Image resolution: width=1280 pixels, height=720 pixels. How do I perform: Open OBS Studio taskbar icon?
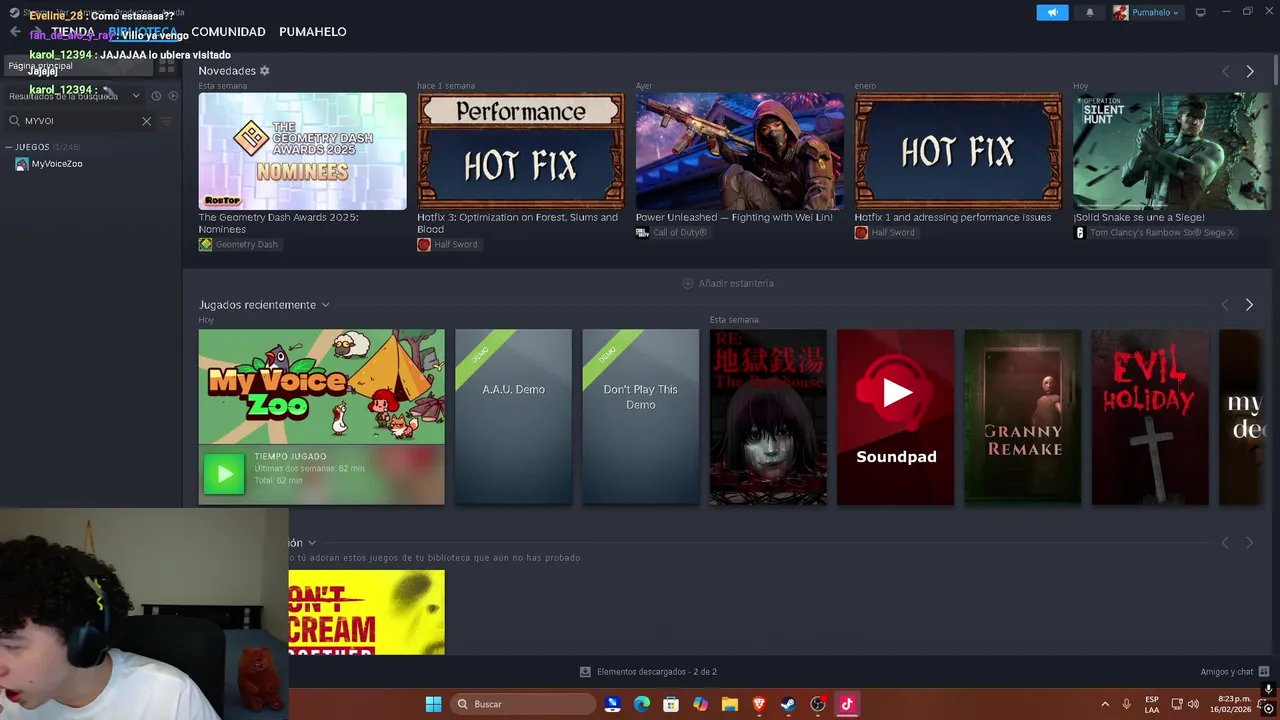click(x=818, y=704)
